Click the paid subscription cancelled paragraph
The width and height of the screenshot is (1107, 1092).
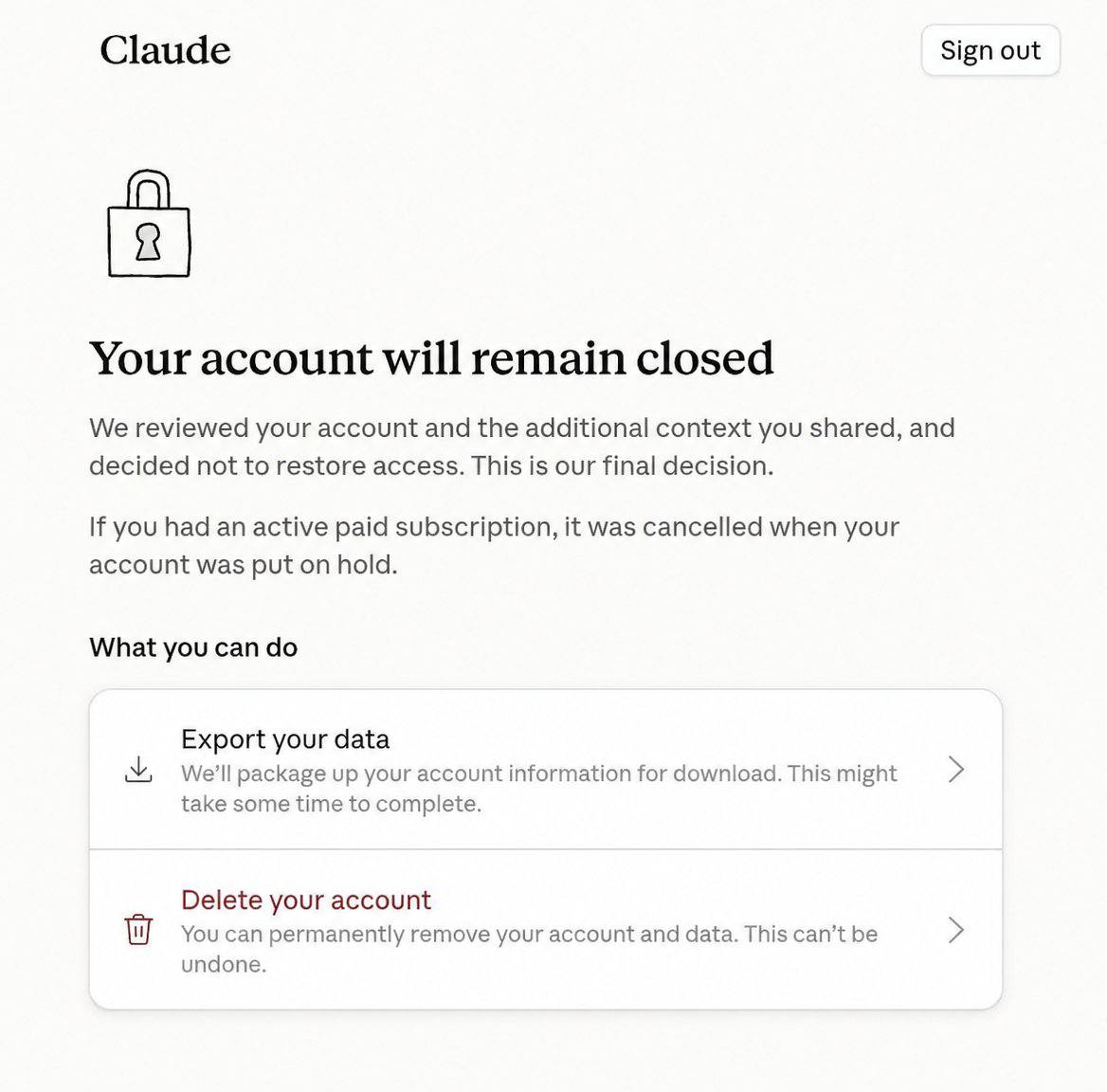click(494, 546)
